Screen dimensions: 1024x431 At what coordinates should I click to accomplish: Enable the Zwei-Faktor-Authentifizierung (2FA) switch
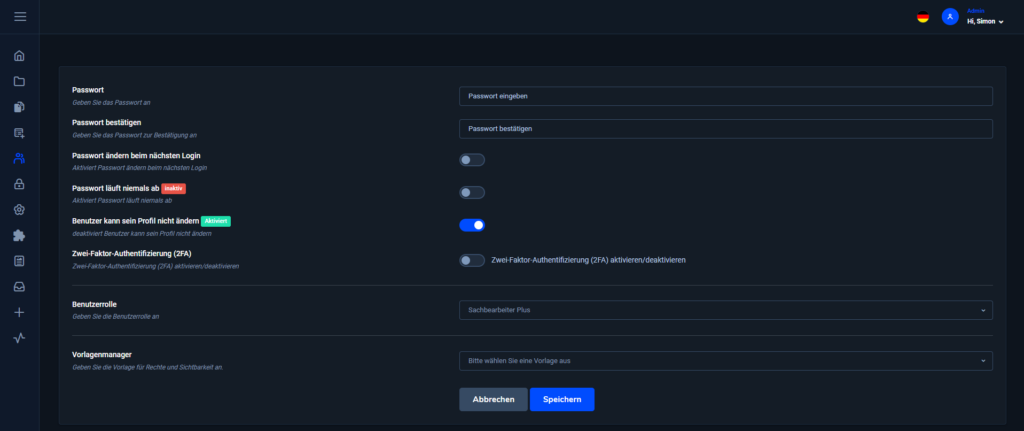[x=472, y=260]
